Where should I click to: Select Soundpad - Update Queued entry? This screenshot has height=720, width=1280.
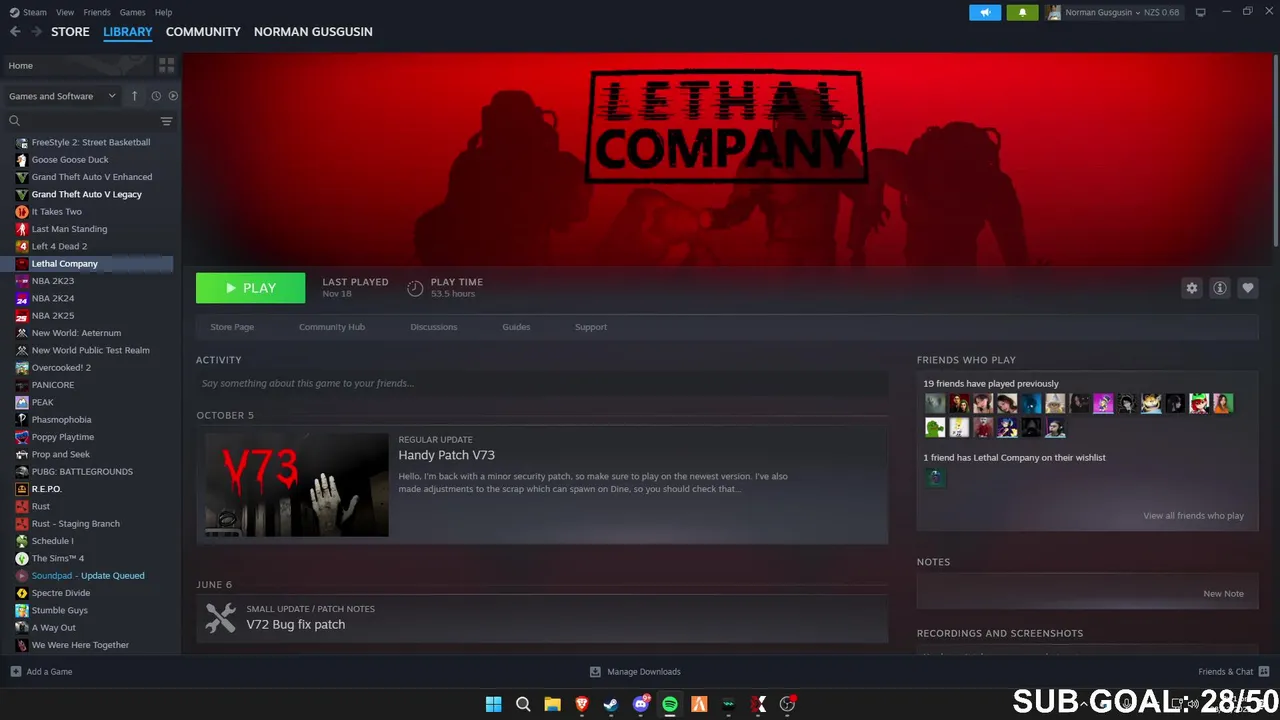[x=87, y=576]
